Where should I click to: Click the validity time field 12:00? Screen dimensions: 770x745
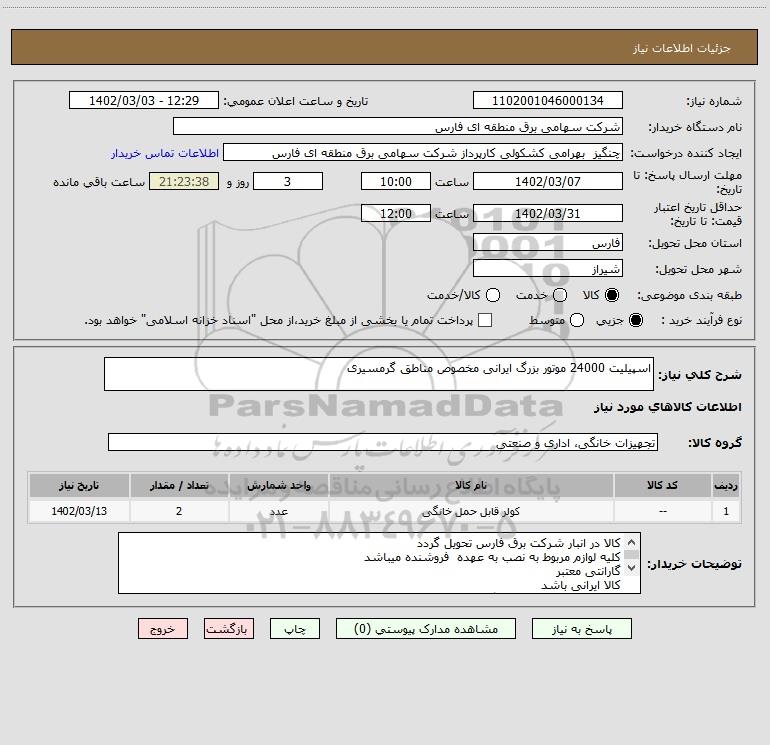click(x=396, y=213)
